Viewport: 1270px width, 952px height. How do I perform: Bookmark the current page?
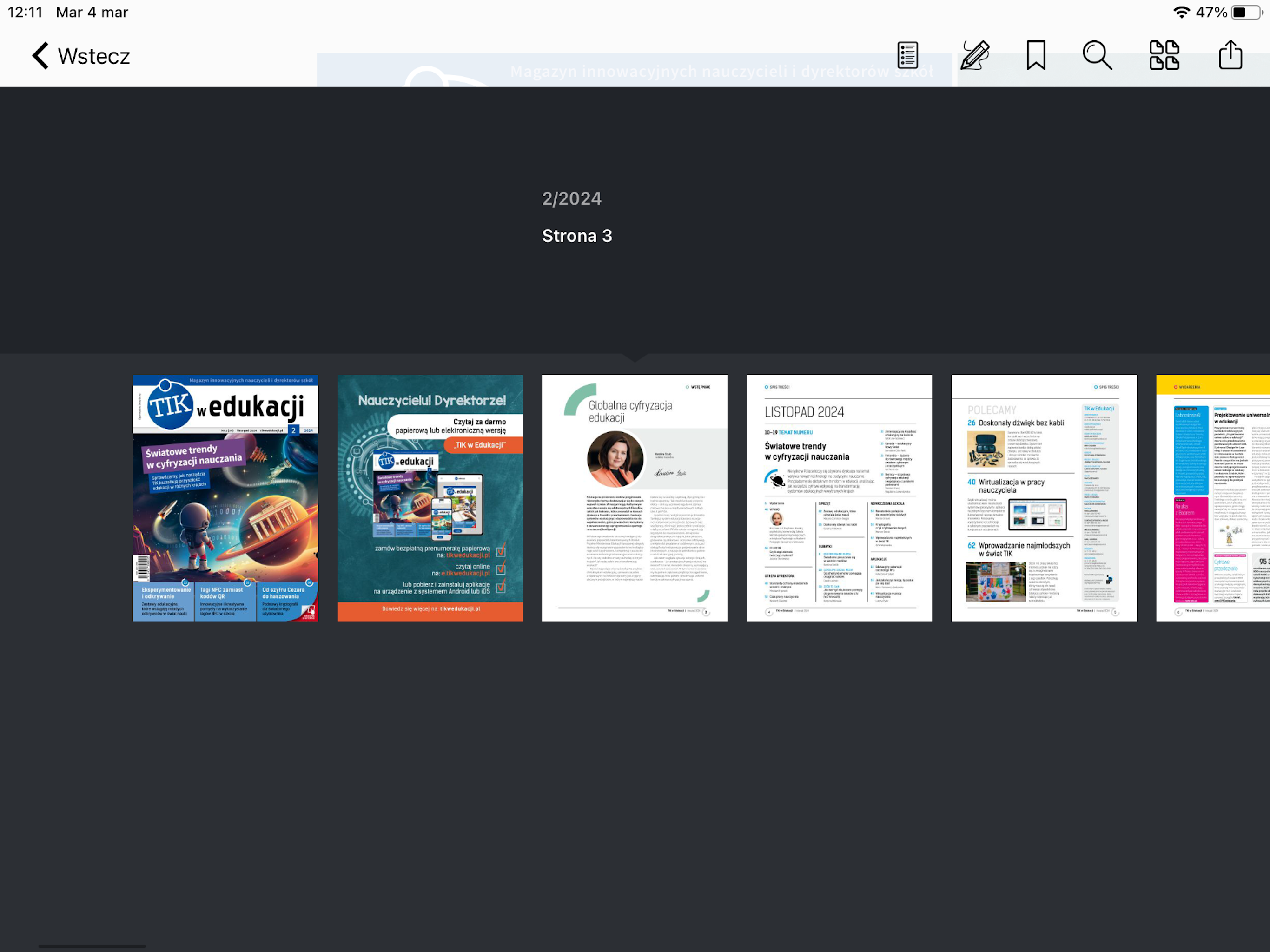pos(1036,56)
